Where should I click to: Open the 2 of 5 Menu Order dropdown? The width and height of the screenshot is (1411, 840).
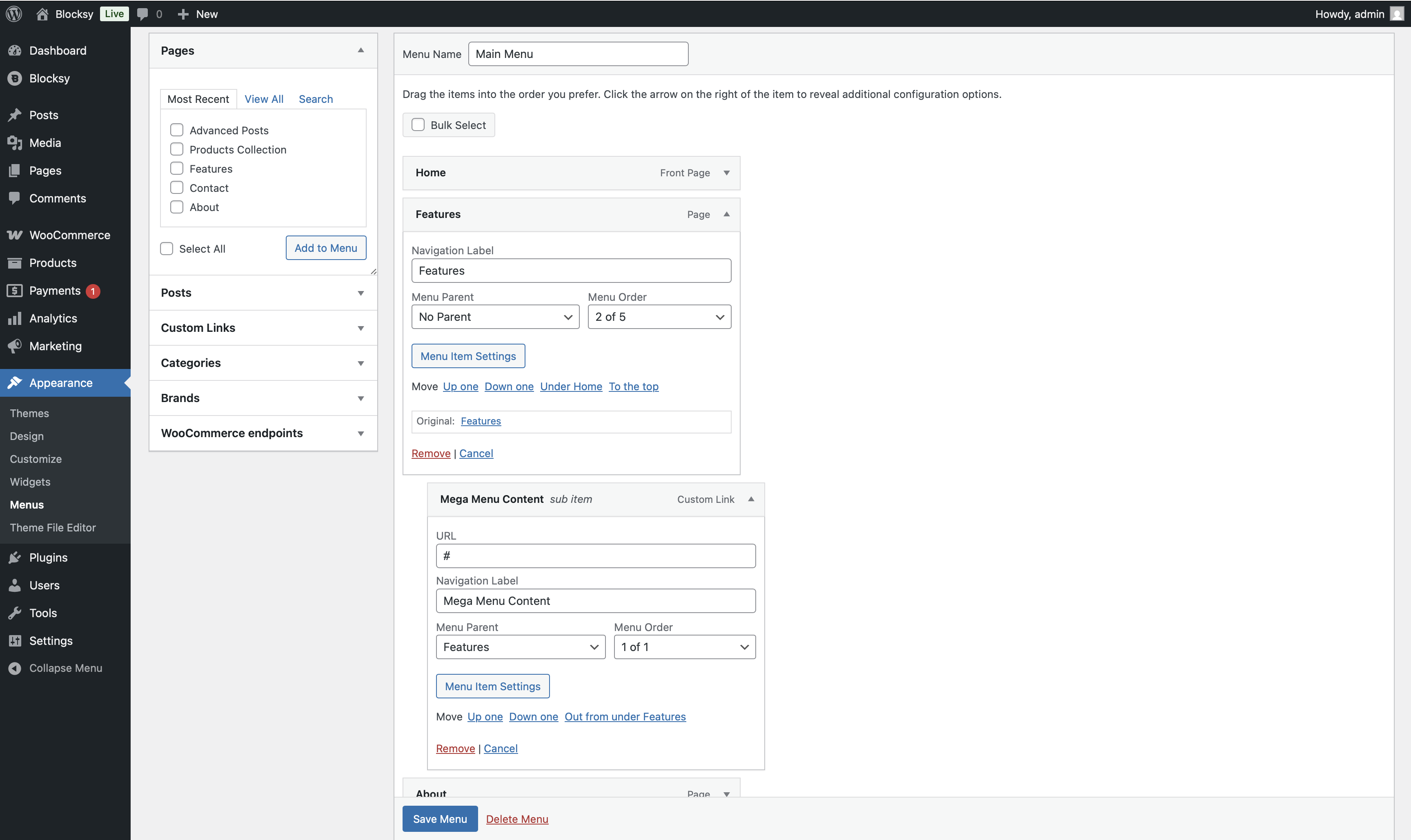[659, 317]
